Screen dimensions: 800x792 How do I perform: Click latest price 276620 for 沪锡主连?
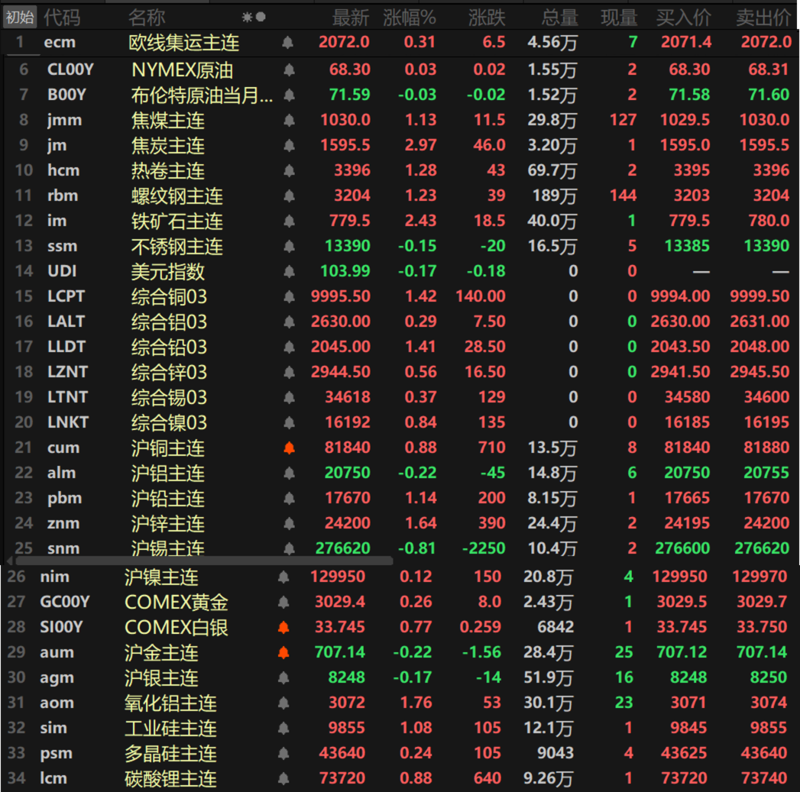(342, 548)
